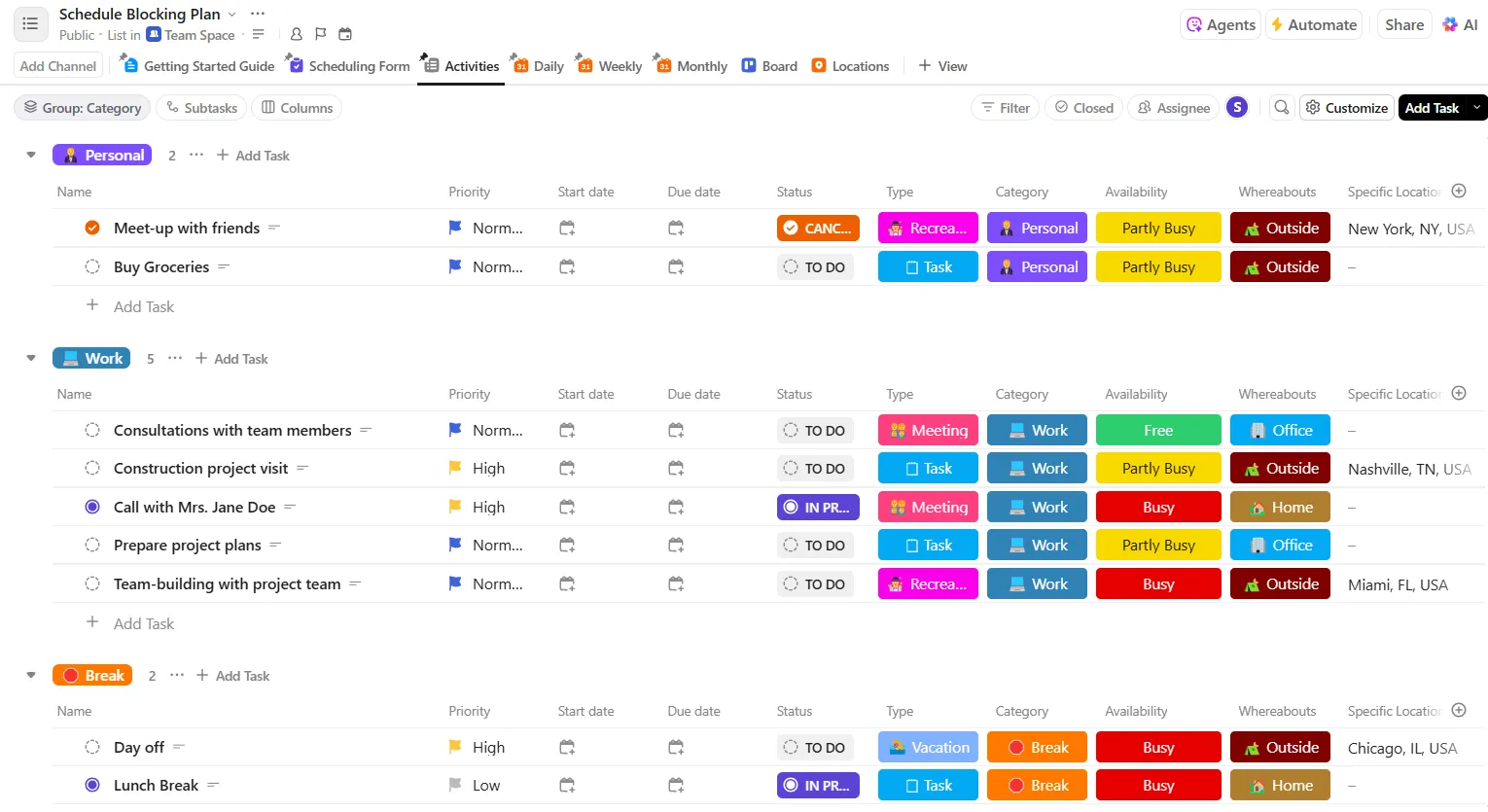Click the add column plus icon in Personal

(x=1459, y=192)
